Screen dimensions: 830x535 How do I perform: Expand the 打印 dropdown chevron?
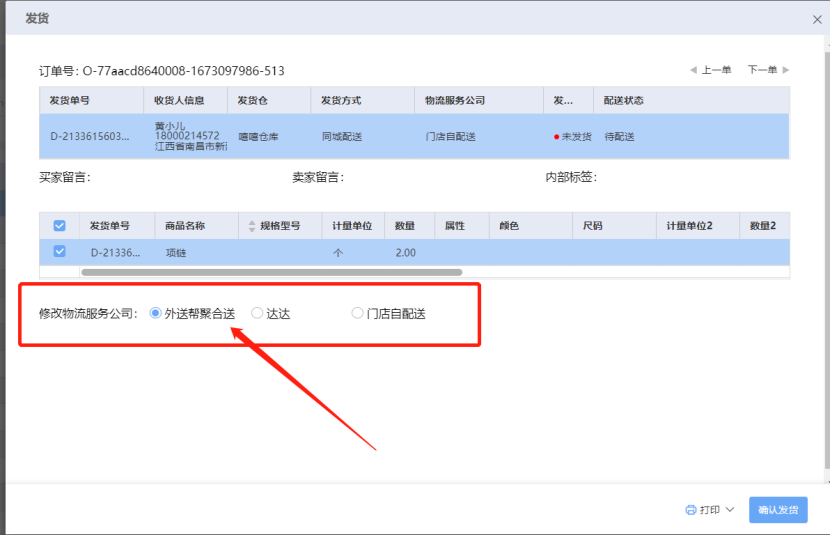[x=729, y=510]
